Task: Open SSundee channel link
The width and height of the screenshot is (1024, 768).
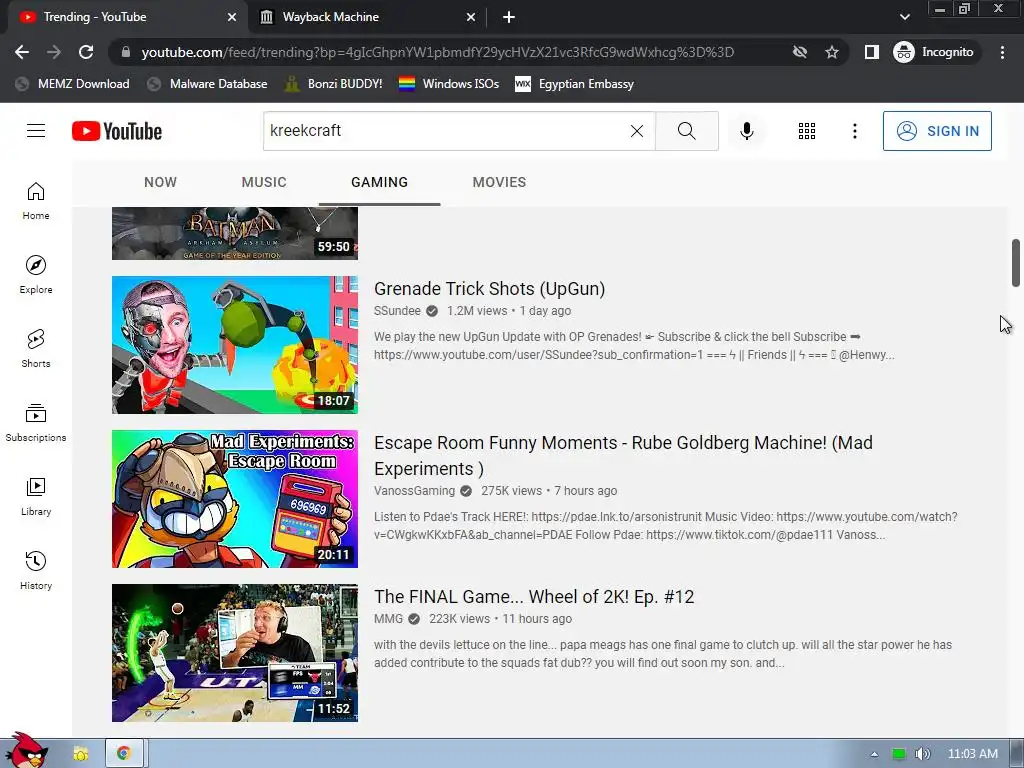Action: coord(397,311)
